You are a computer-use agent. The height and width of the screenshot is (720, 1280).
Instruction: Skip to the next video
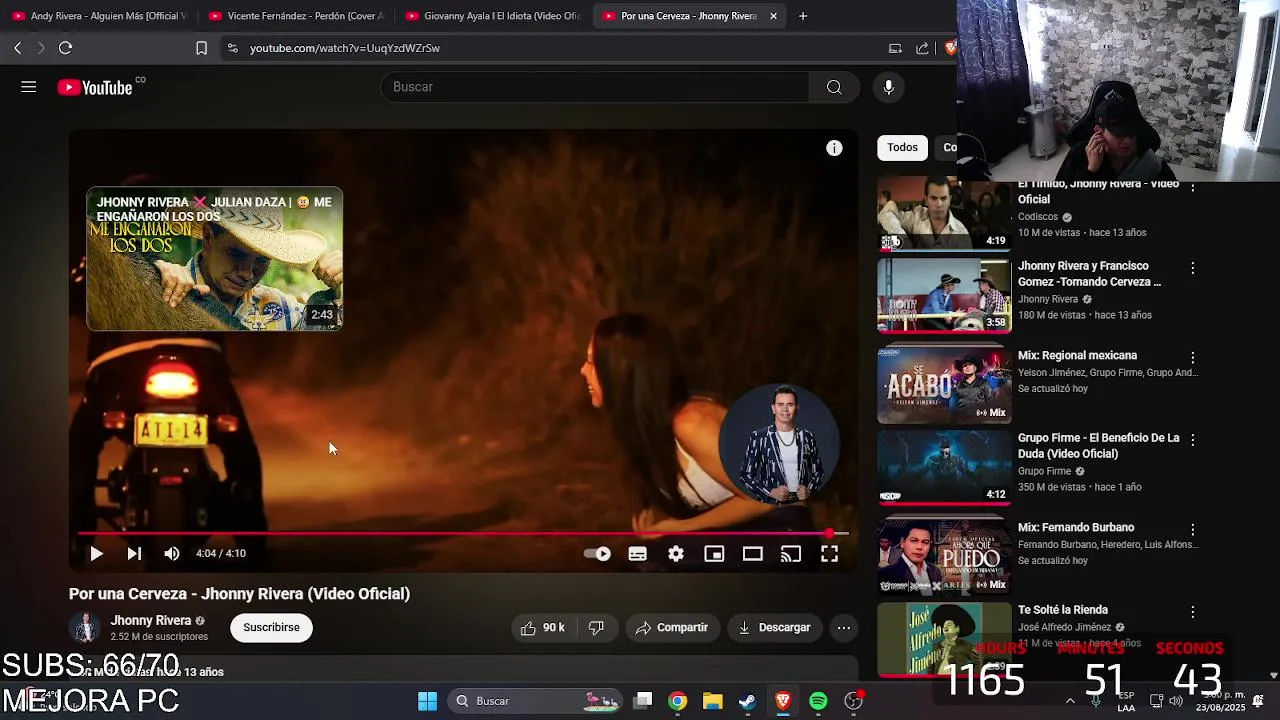(x=134, y=553)
